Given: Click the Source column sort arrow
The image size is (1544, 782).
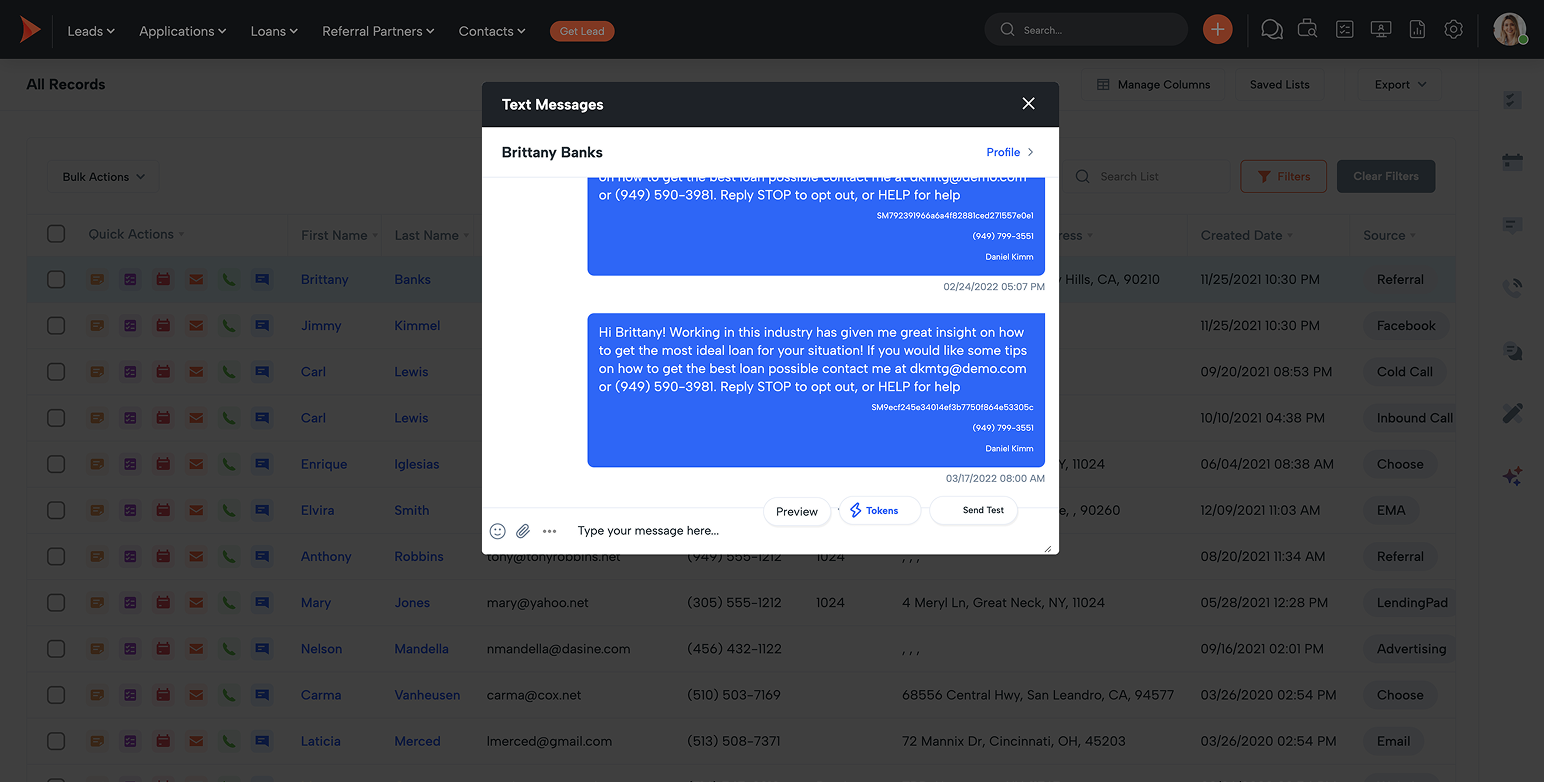Looking at the screenshot, I should [1413, 236].
